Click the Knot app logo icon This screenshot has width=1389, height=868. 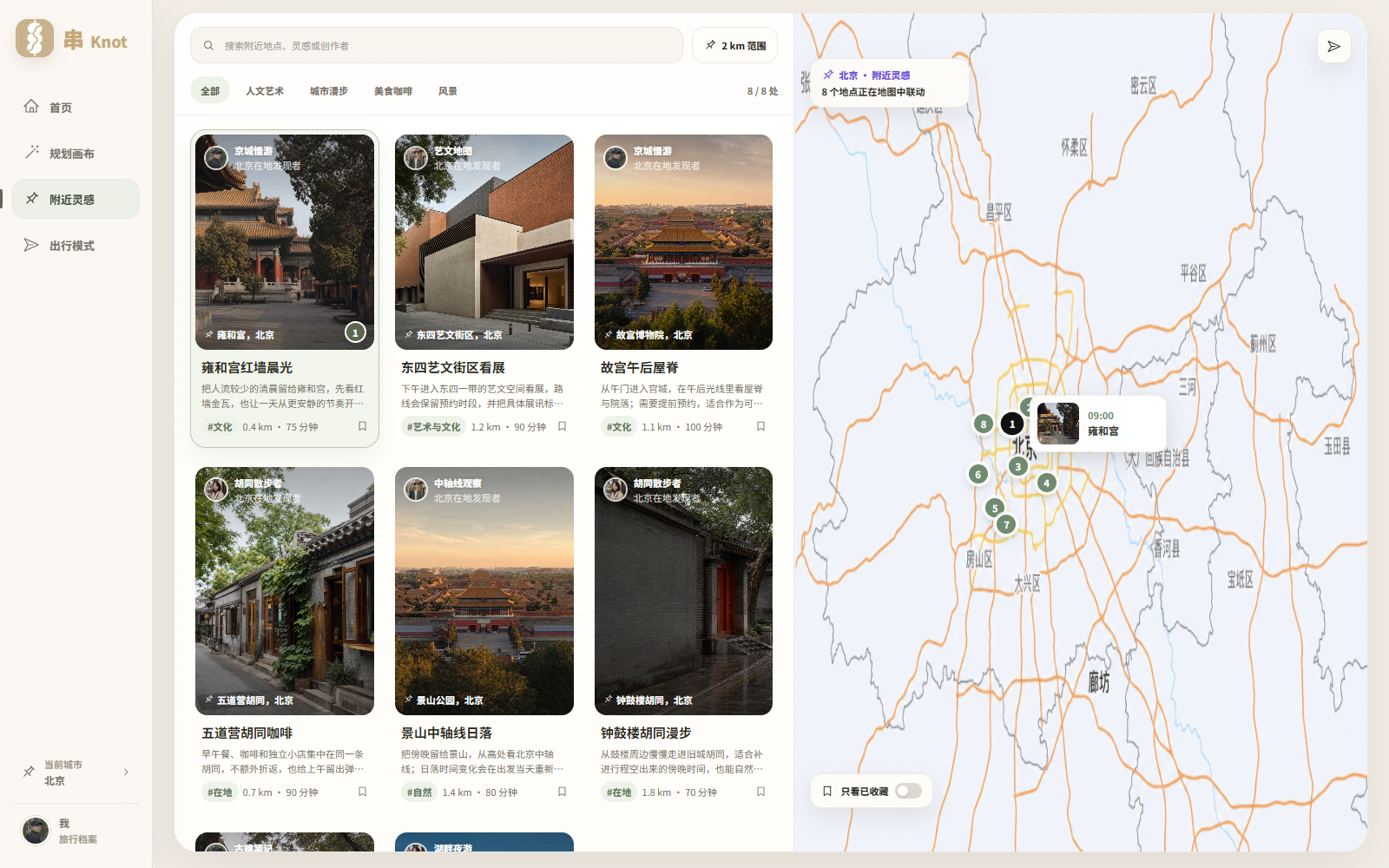point(35,39)
